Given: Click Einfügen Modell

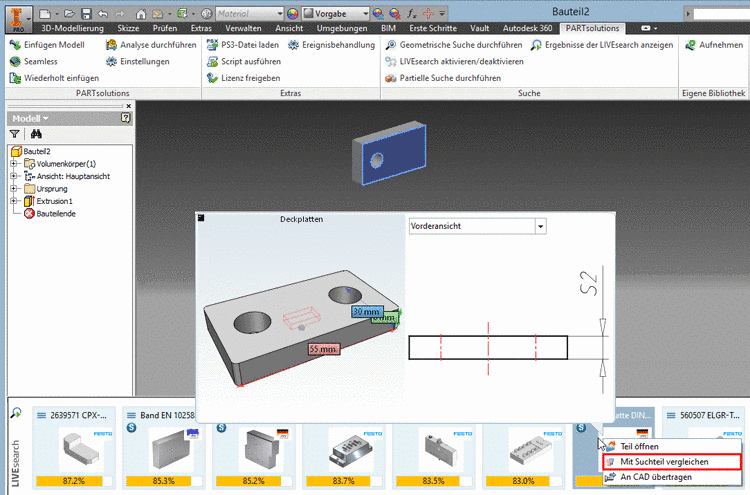Looking at the screenshot, I should pos(47,45).
